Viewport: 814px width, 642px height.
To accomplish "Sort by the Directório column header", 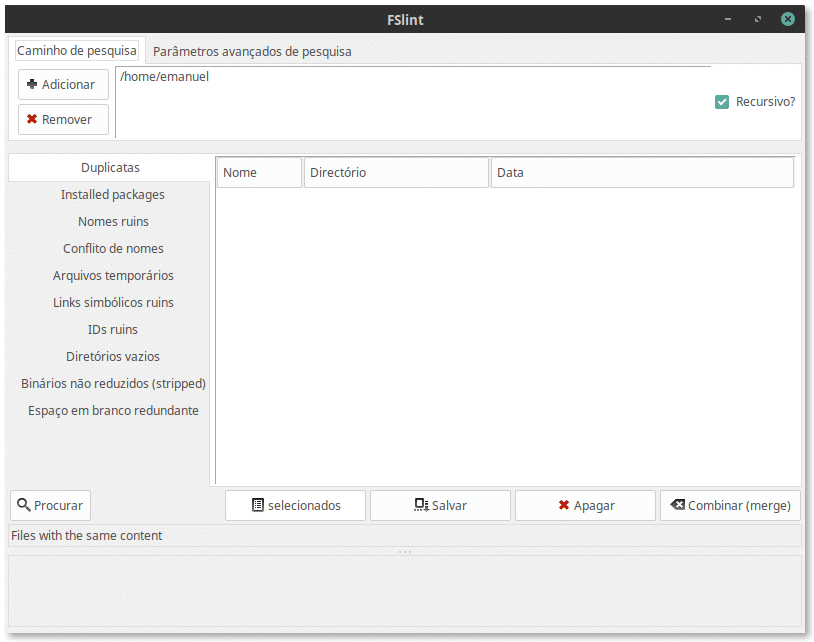I will [x=396, y=172].
